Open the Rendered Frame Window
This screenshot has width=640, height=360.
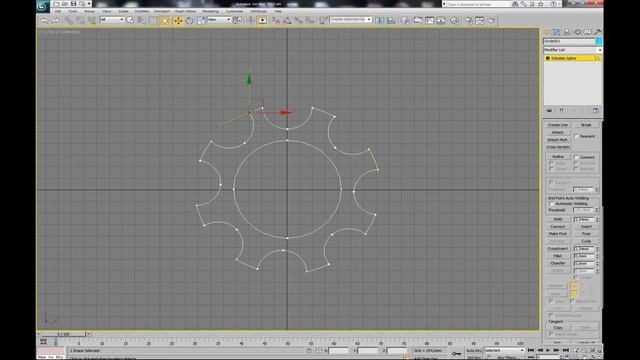point(480,20)
